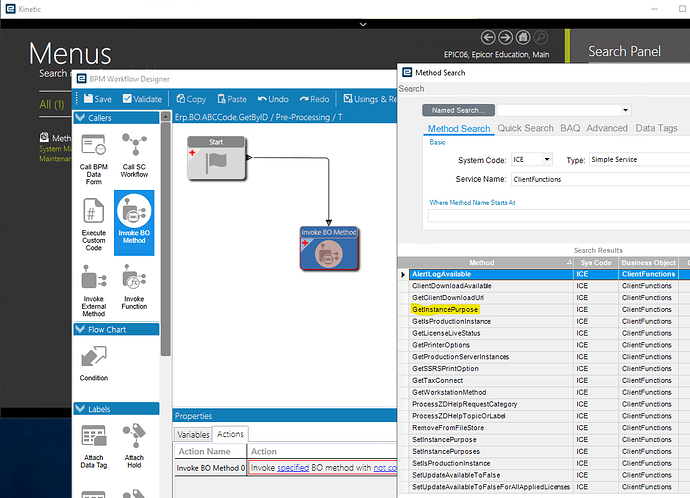Select the GetSSRSPrintOption method row
Image resolution: width=690 pixels, height=498 pixels.
(x=544, y=369)
